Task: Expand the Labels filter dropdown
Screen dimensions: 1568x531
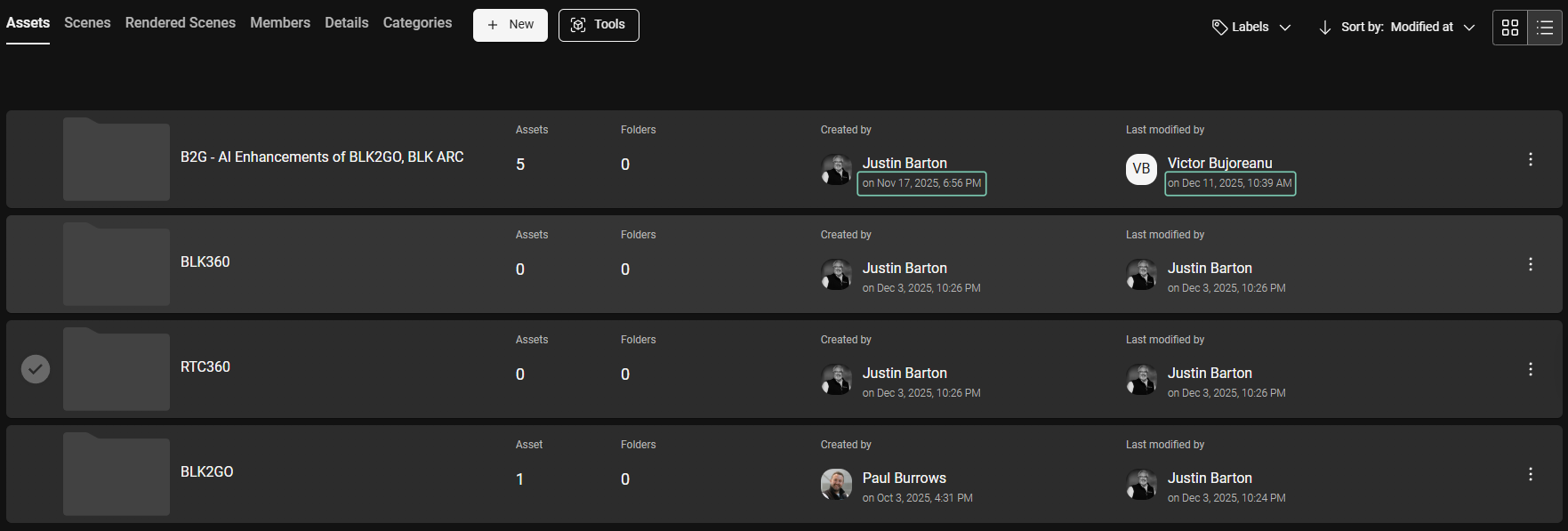Action: pyautogui.click(x=1251, y=28)
